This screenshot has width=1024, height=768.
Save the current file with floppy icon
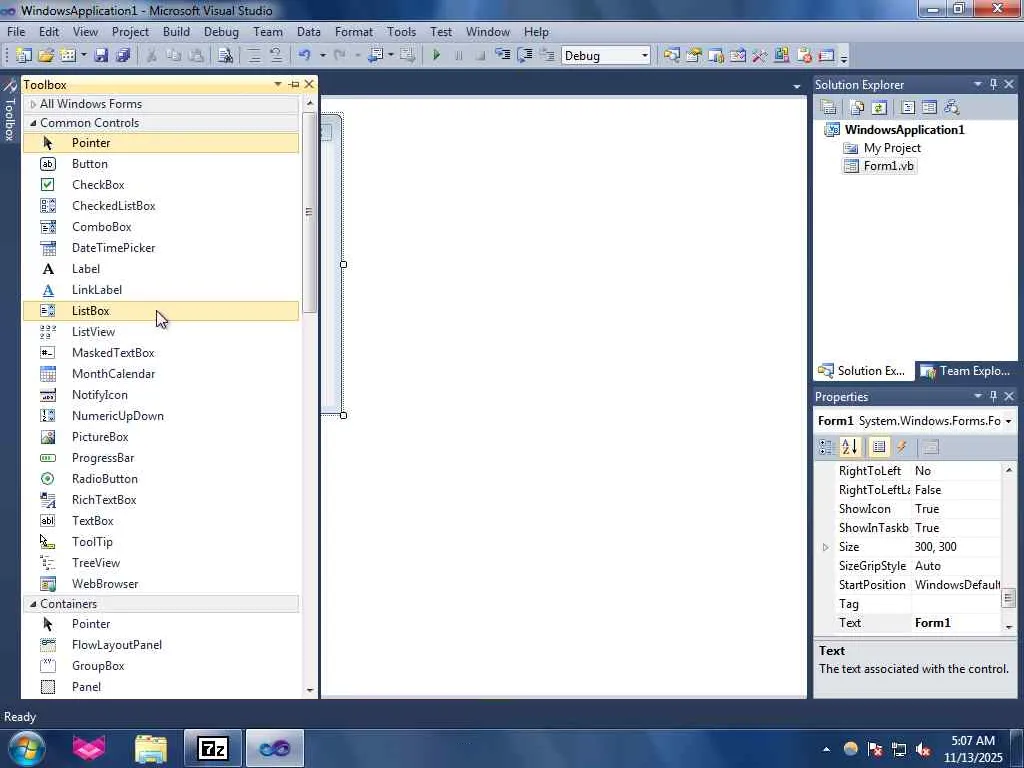tap(101, 56)
